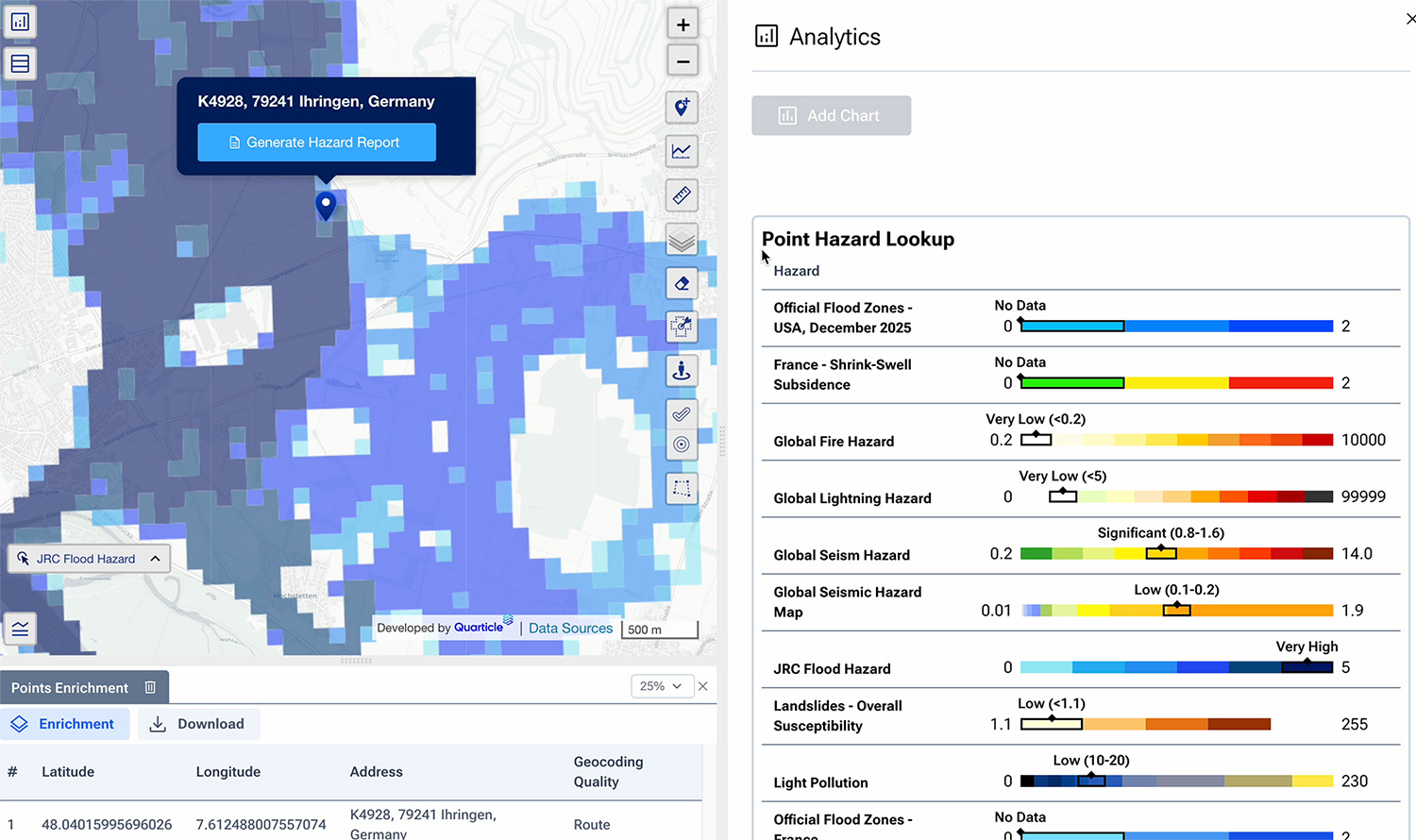Click the Landslides susceptibility color scale
Viewport: 1416px width, 840px height.
1146,725
